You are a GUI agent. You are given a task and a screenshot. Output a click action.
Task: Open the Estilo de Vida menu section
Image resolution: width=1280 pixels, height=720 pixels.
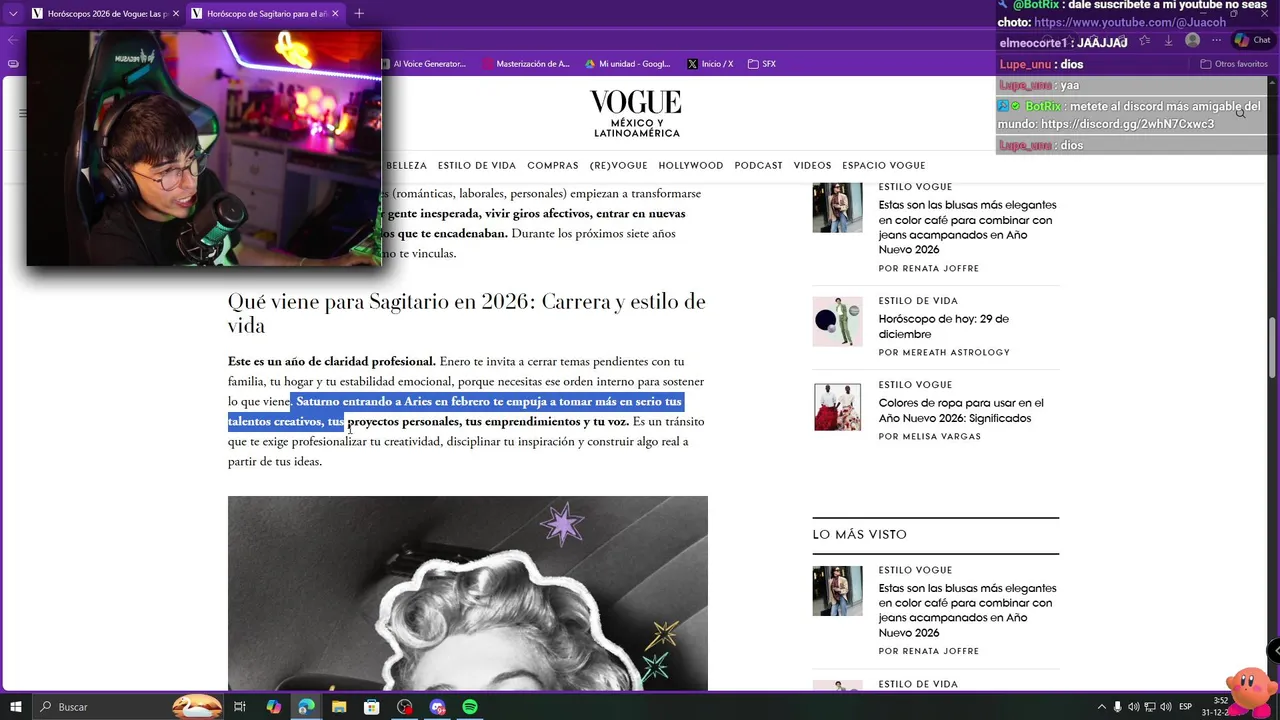477,166
